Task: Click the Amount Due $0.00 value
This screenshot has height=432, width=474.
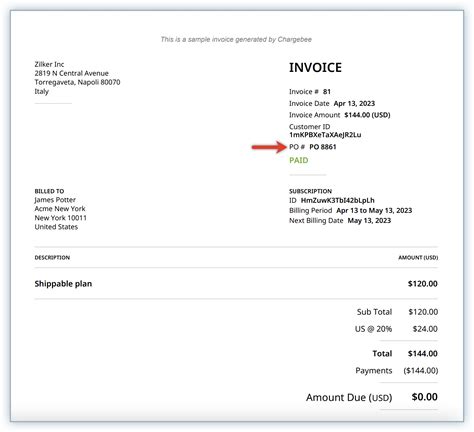Action: coord(424,397)
